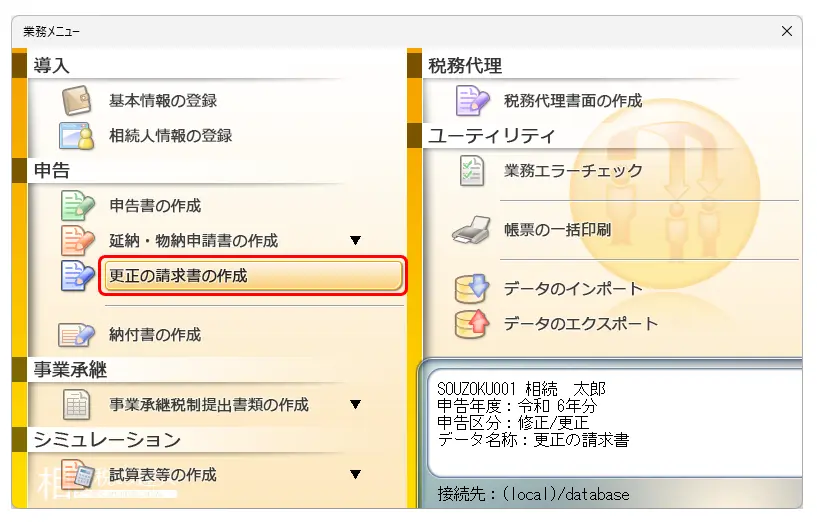Click the printer icon for 帳票の一括印刷
This screenshot has width=817, height=522.
coord(472,230)
